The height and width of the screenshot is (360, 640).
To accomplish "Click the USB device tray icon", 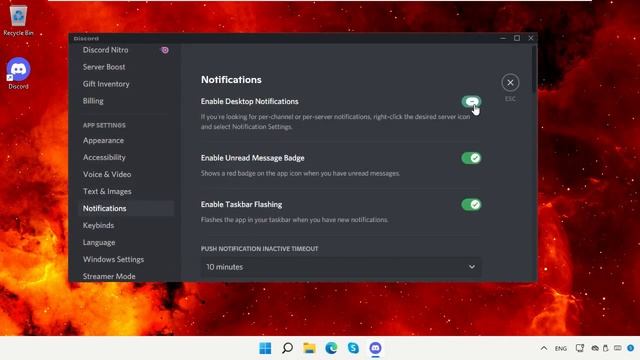I will click(x=606, y=348).
